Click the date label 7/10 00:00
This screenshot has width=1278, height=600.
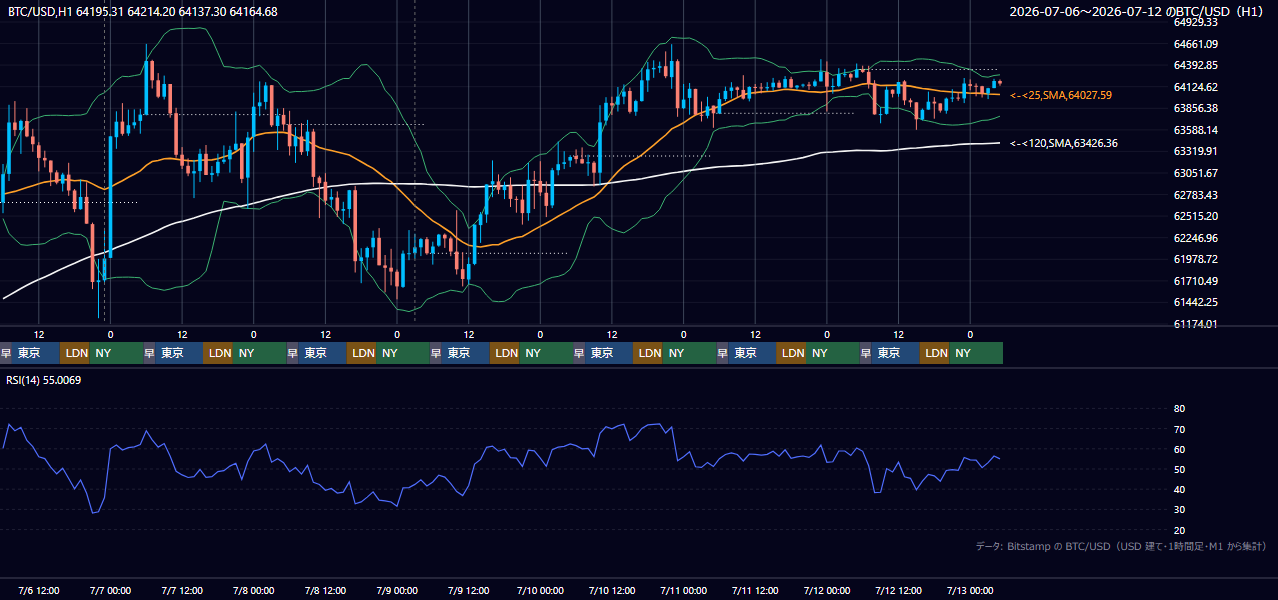[x=540, y=590]
